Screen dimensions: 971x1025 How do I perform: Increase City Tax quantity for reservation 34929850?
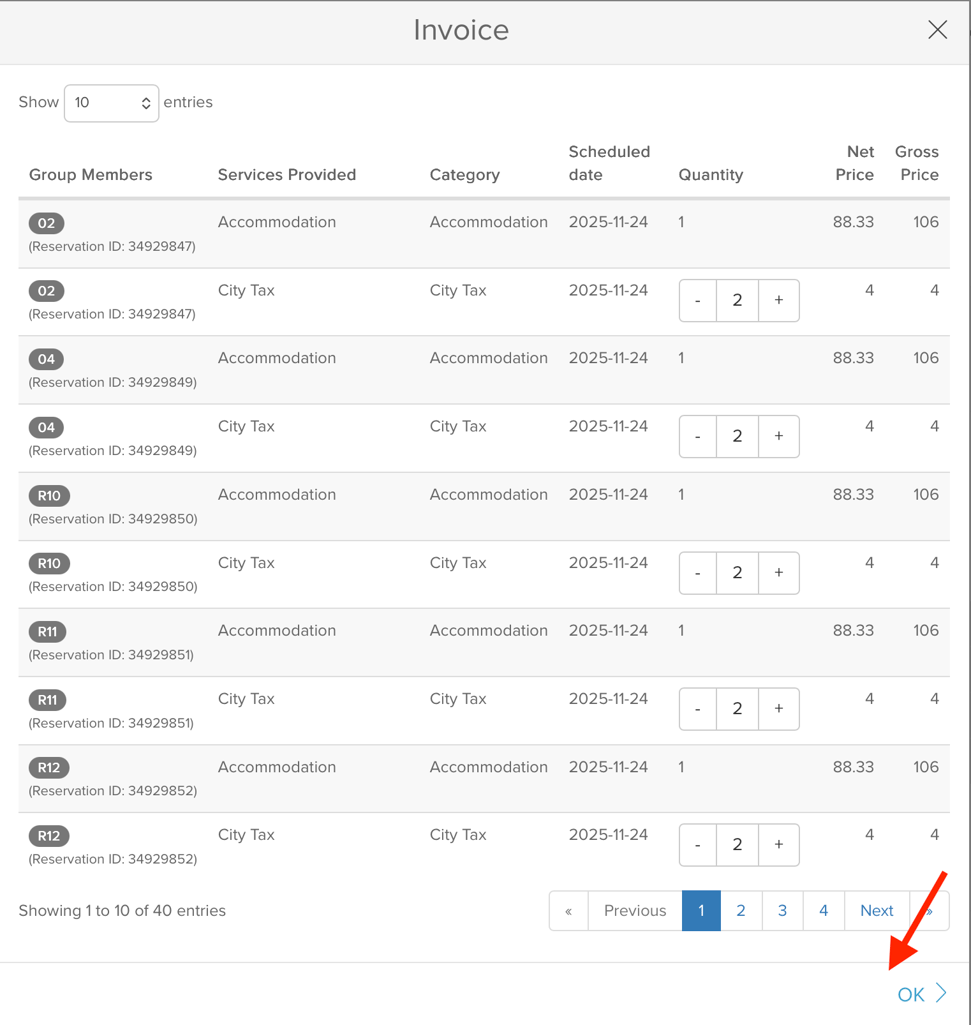click(779, 573)
